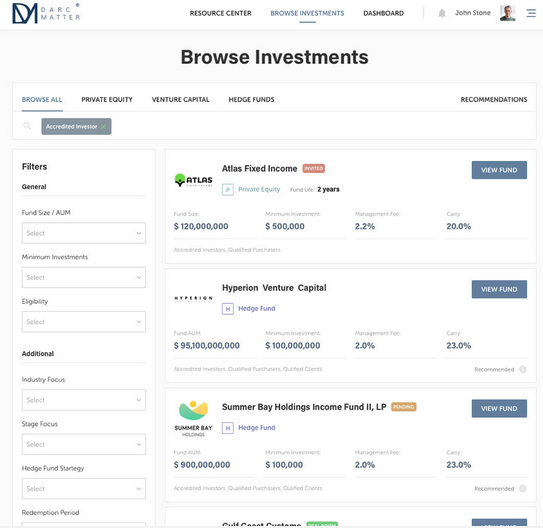Remove the Accredited Investor filter tag

click(x=103, y=127)
